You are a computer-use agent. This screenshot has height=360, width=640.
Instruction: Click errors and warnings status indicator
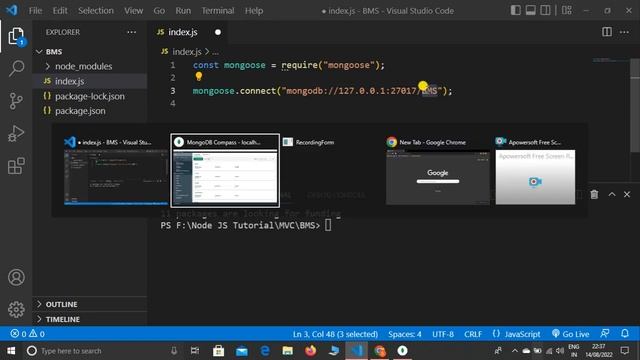coord(27,334)
